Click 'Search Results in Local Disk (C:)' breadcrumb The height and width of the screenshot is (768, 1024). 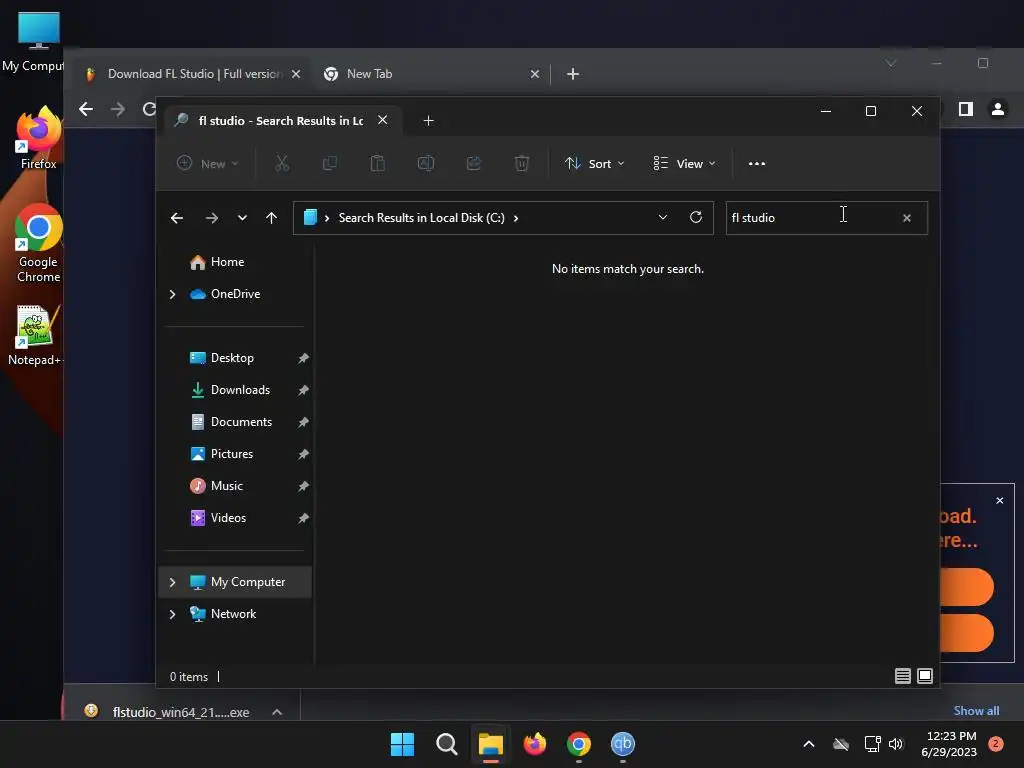pos(421,218)
